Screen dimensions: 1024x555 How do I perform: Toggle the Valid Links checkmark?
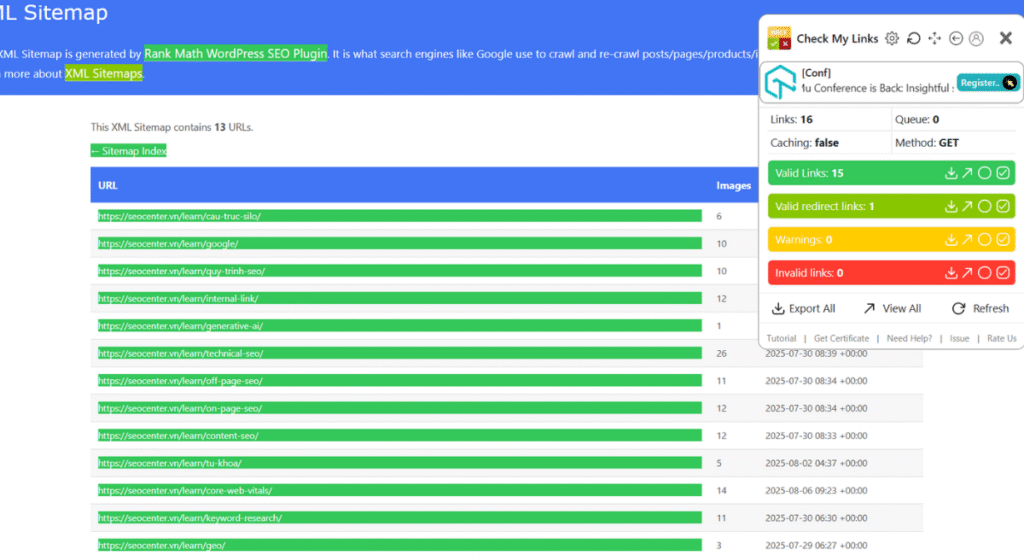1003,173
